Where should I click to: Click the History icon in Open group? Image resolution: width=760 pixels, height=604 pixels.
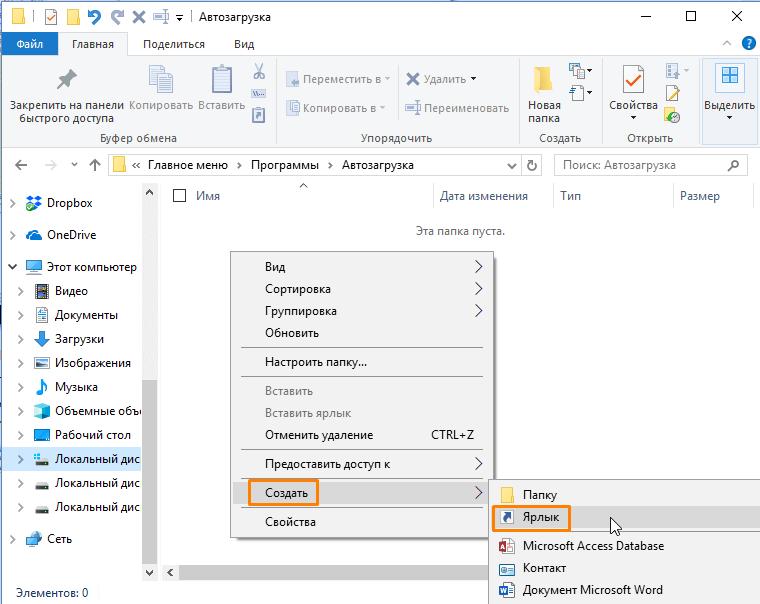673,115
